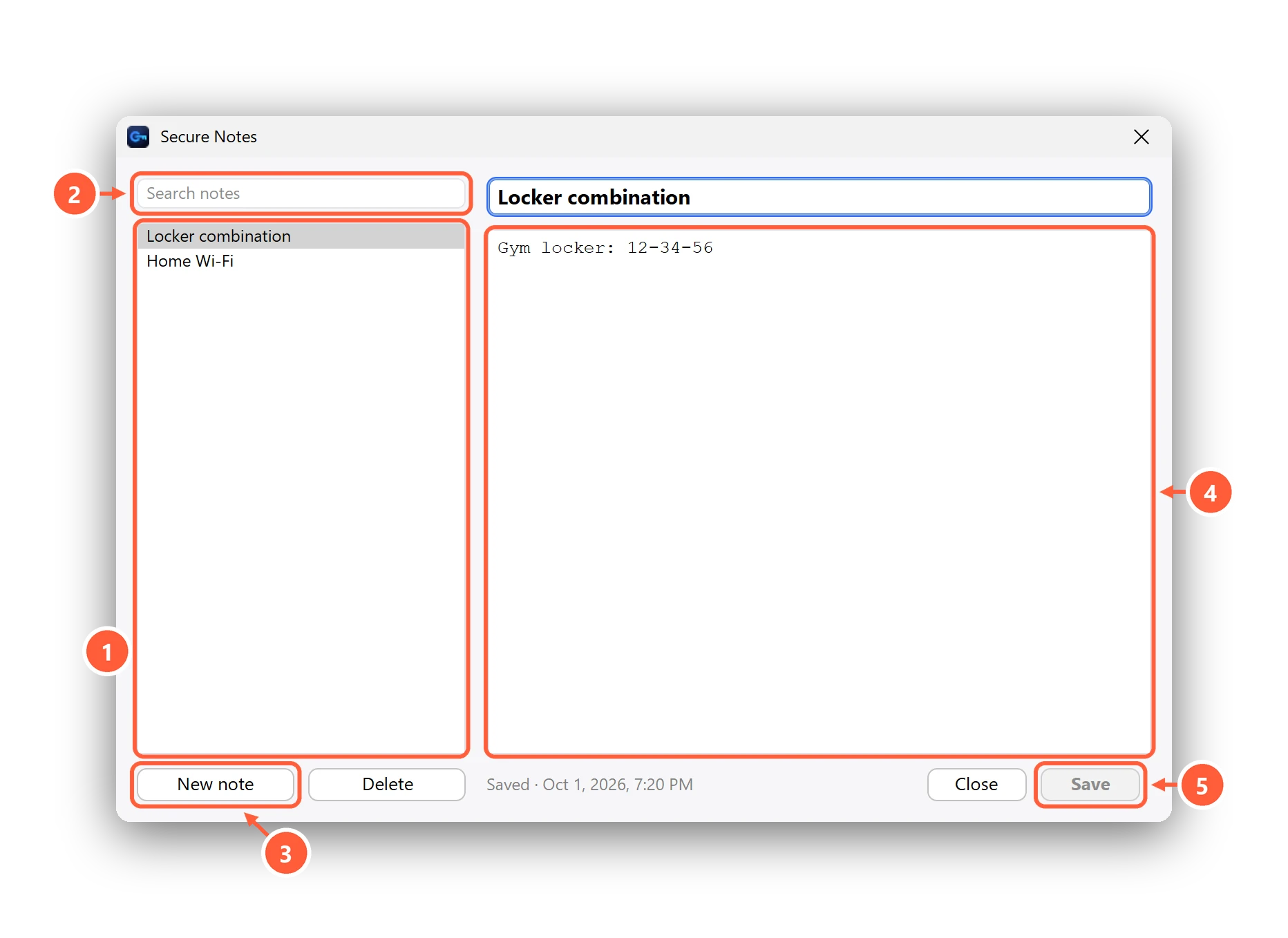Click the Close button
The width and height of the screenshot is (1288, 938).
pyautogui.click(x=976, y=785)
